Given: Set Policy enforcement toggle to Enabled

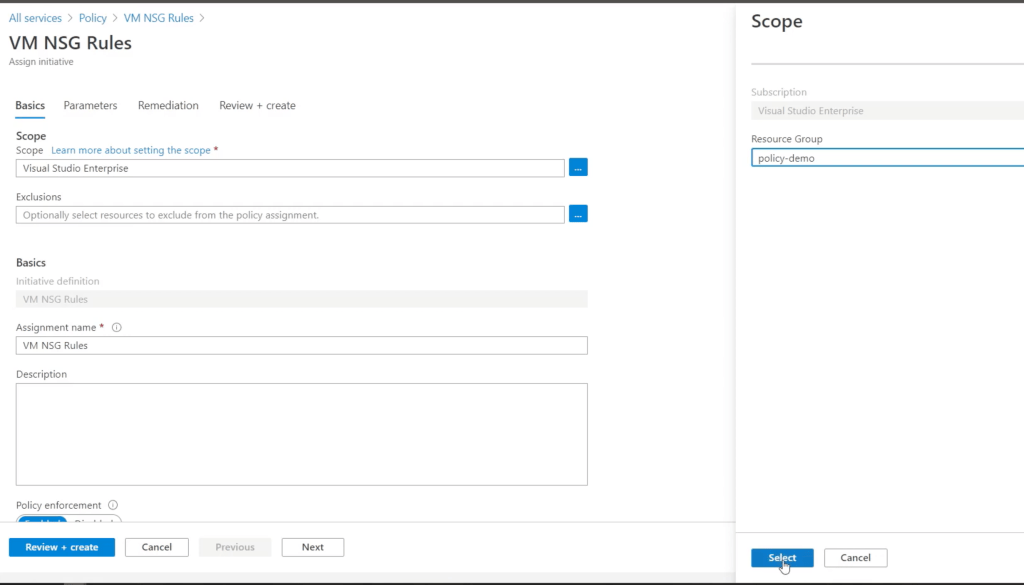Looking at the screenshot, I should point(42,520).
